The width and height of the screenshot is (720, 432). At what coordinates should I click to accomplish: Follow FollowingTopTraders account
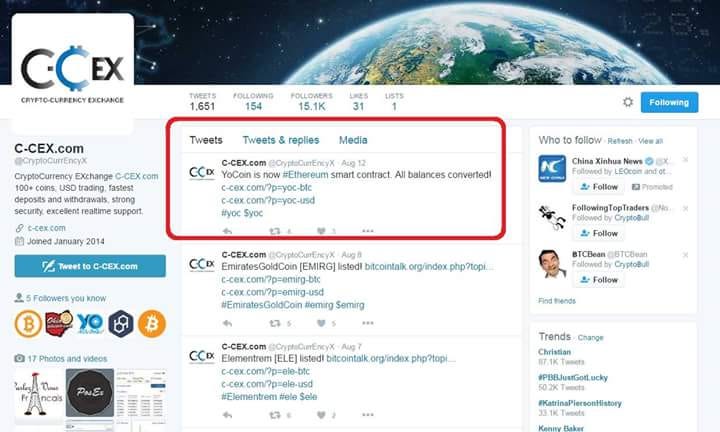[x=599, y=233]
